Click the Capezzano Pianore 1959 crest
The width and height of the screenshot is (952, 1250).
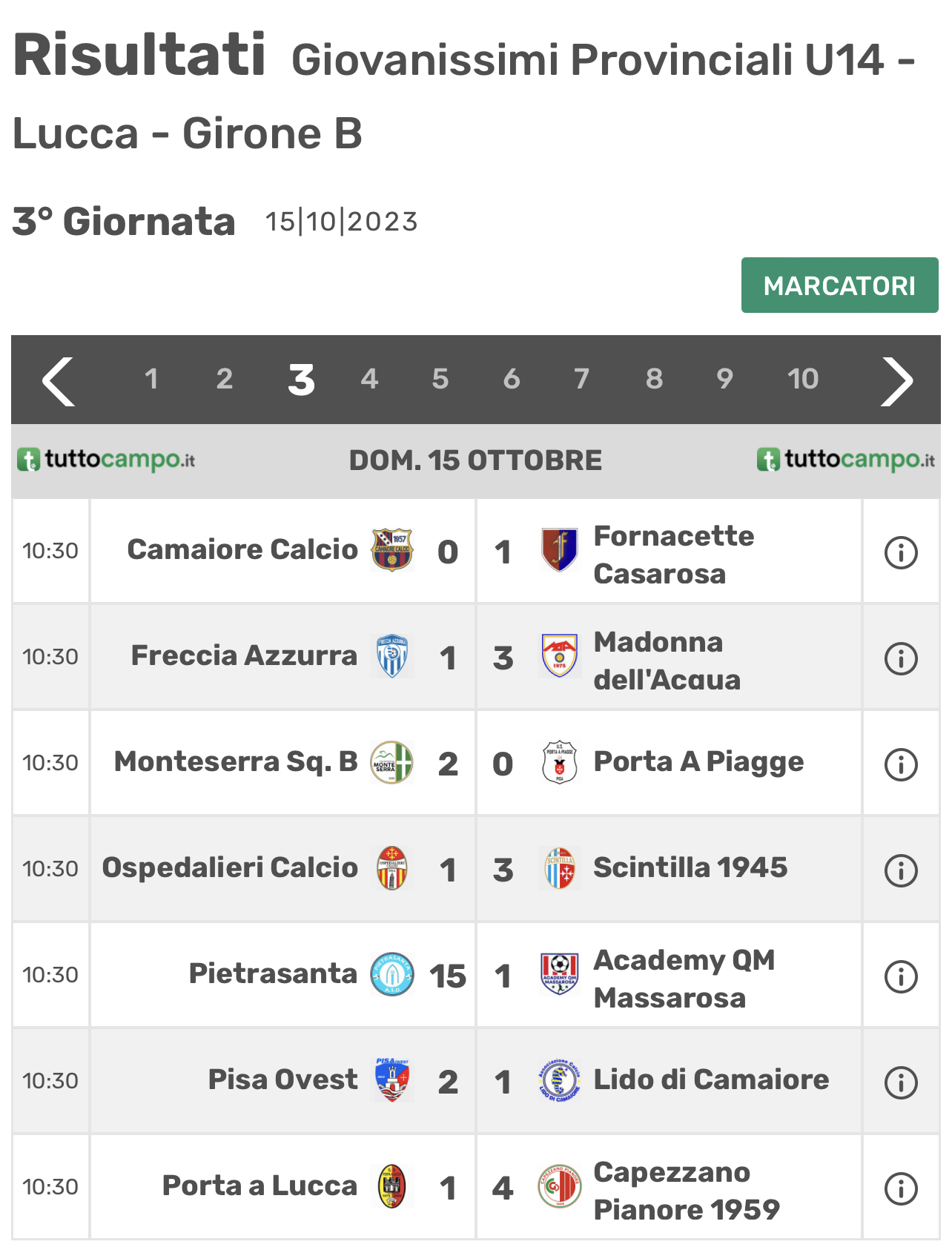click(559, 1186)
